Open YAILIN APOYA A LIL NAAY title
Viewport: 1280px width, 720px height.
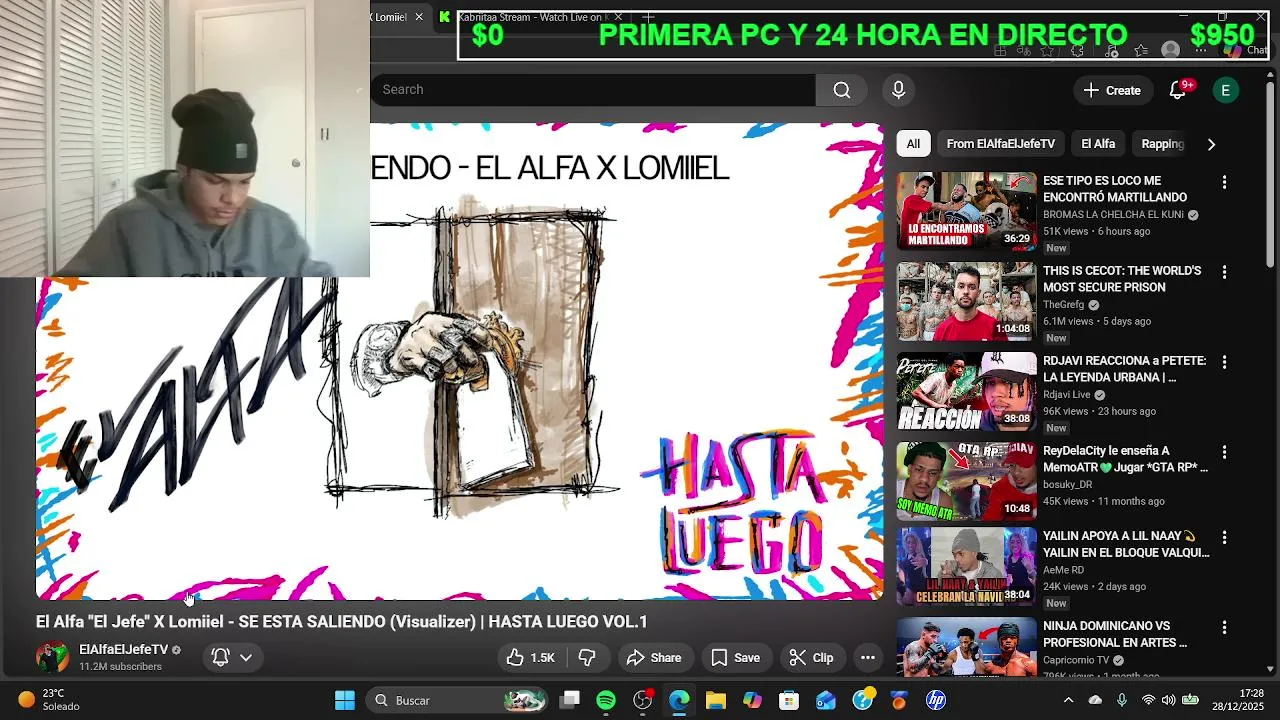click(x=1126, y=544)
